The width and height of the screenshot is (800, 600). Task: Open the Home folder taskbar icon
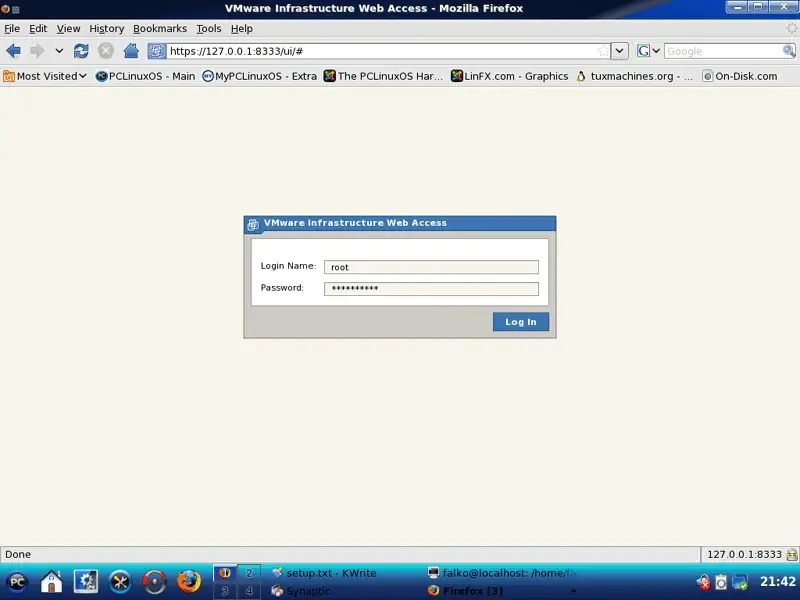[x=52, y=582]
